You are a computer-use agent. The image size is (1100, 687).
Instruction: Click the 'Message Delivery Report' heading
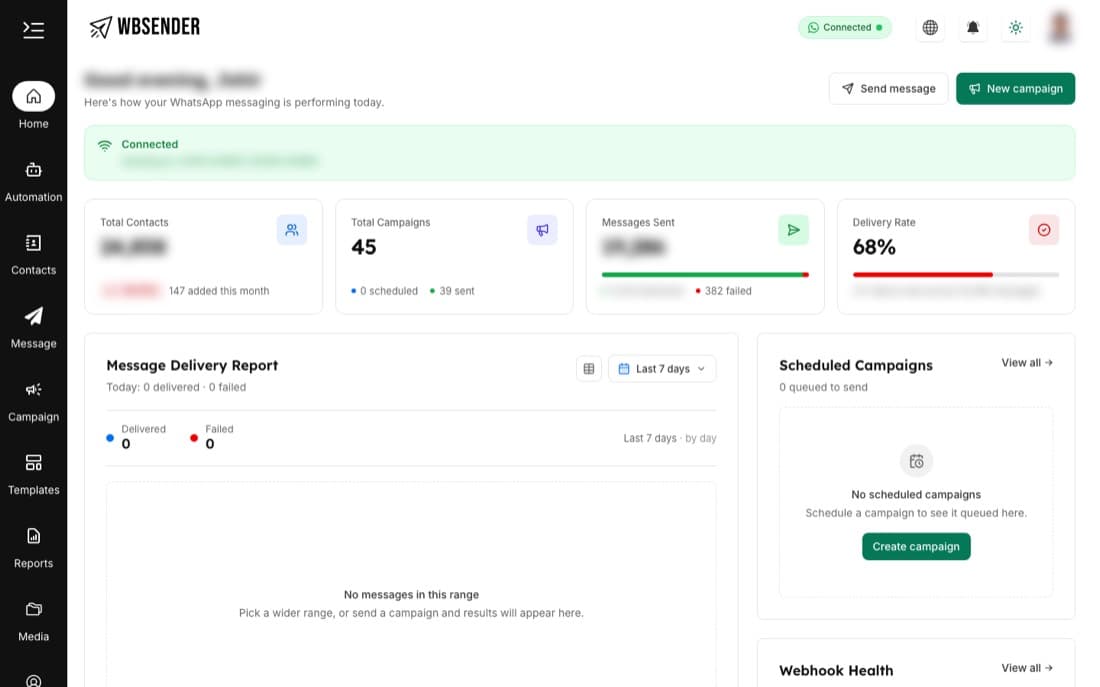192,366
